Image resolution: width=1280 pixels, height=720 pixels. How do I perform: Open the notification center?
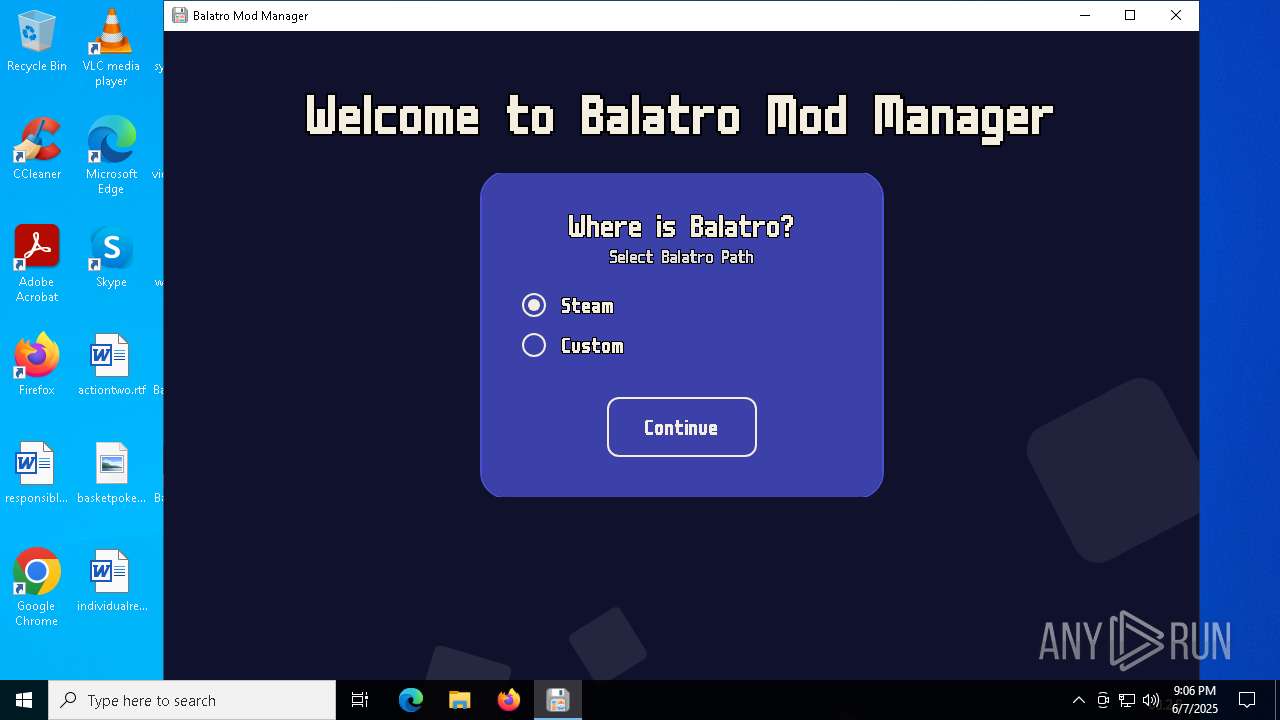tap(1247, 700)
